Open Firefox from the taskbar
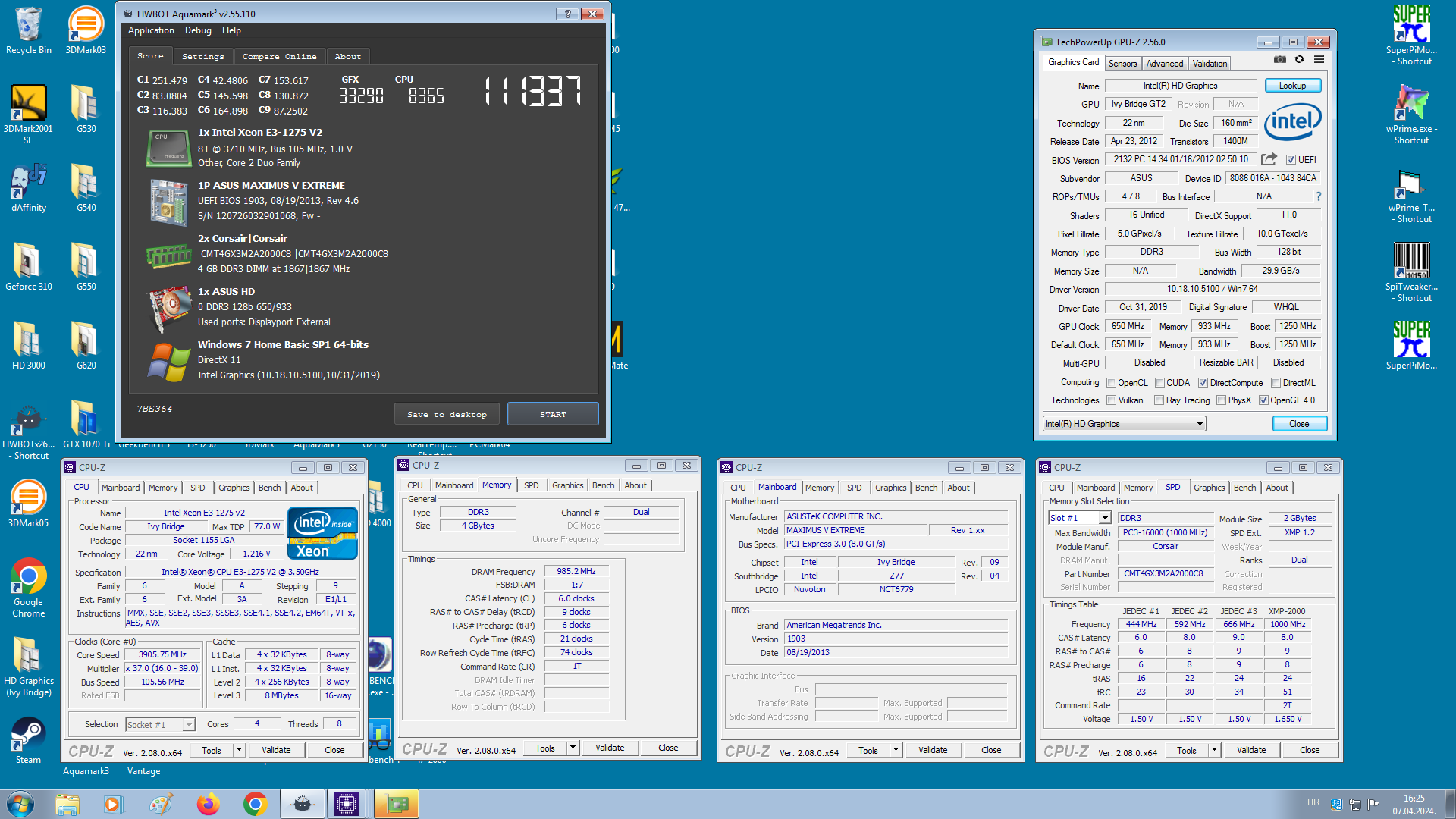This screenshot has width=1456, height=819. [x=208, y=804]
